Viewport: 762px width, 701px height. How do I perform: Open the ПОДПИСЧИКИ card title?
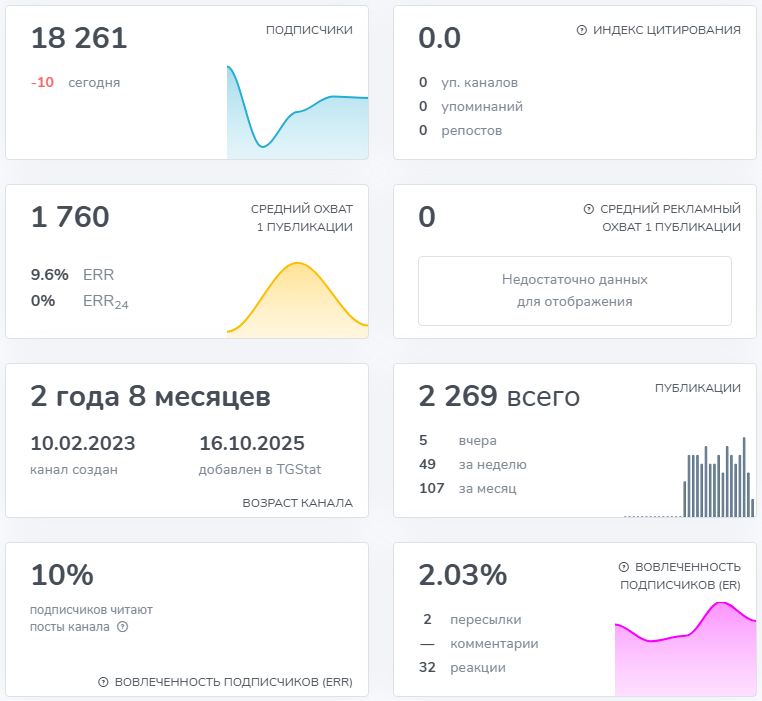[309, 30]
